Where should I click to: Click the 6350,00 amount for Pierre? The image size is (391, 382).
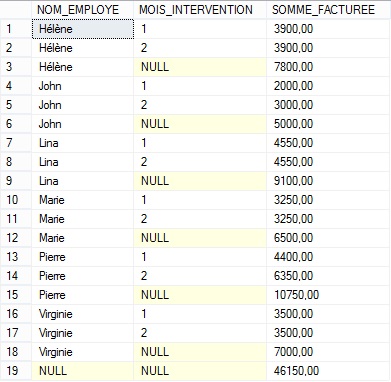coord(329,276)
